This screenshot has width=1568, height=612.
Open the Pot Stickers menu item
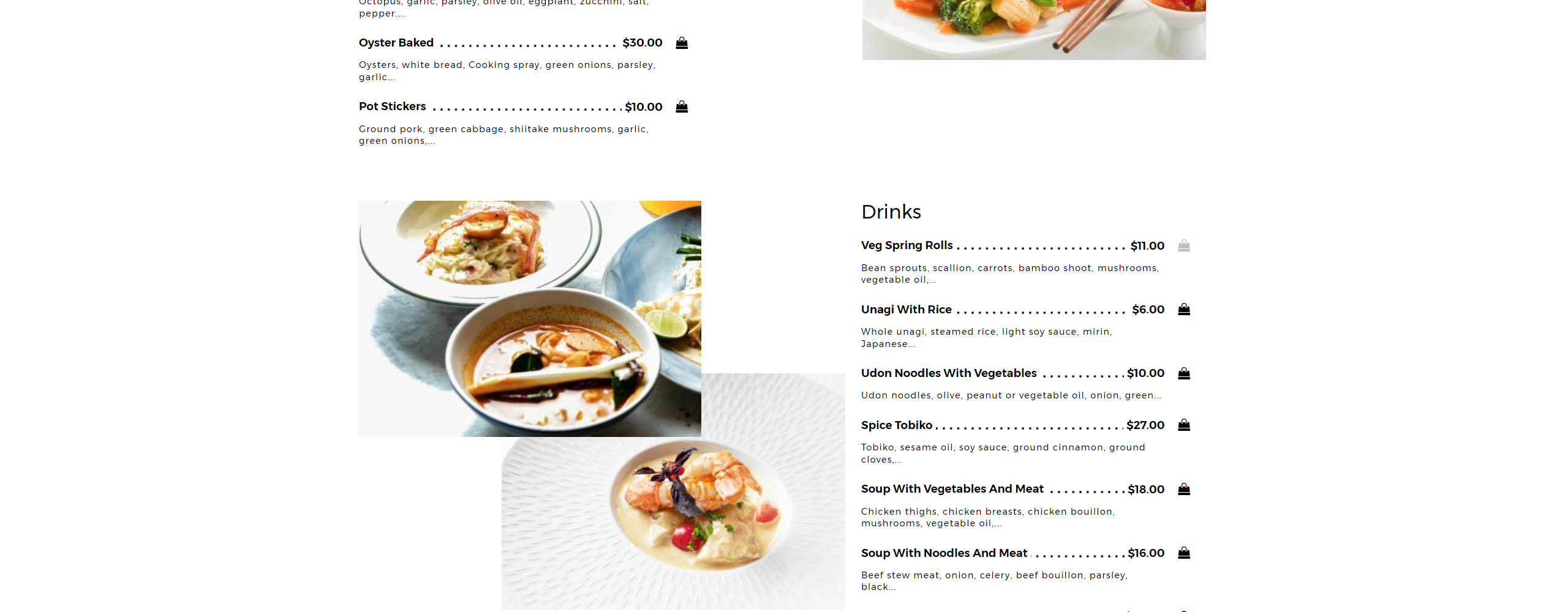(x=393, y=106)
